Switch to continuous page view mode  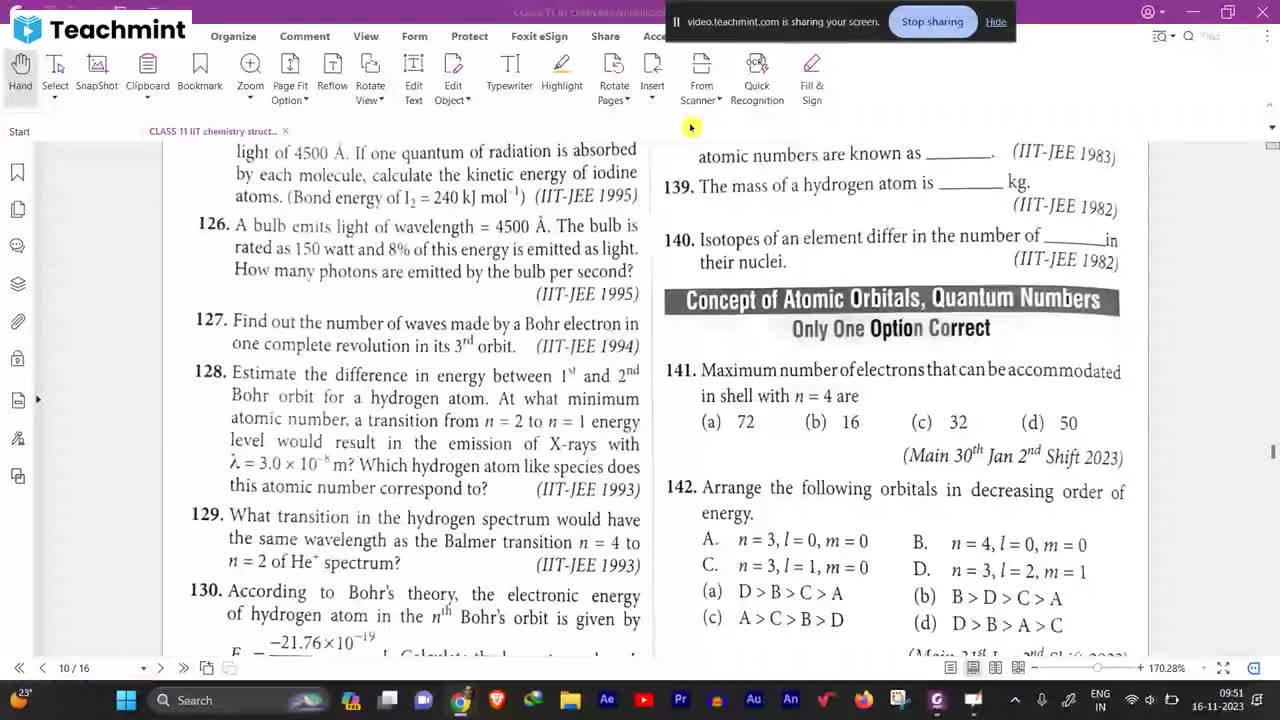tap(972, 668)
